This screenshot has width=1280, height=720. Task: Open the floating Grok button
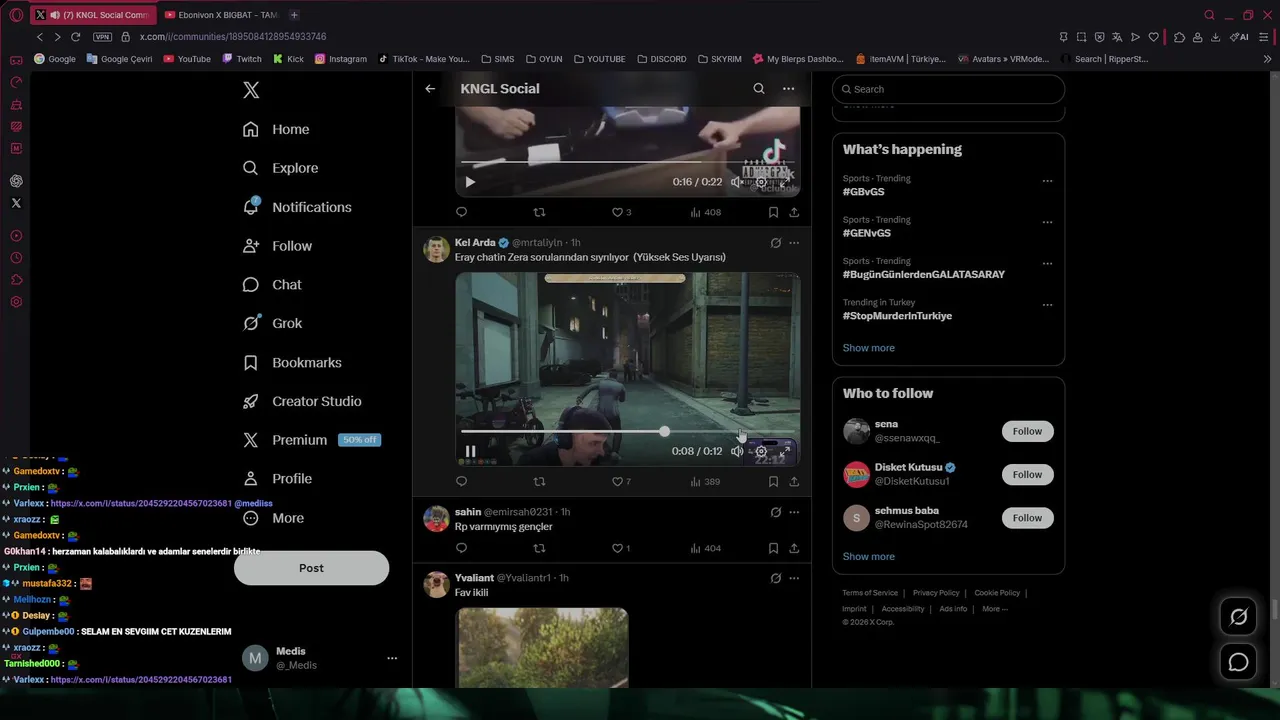click(1238, 617)
